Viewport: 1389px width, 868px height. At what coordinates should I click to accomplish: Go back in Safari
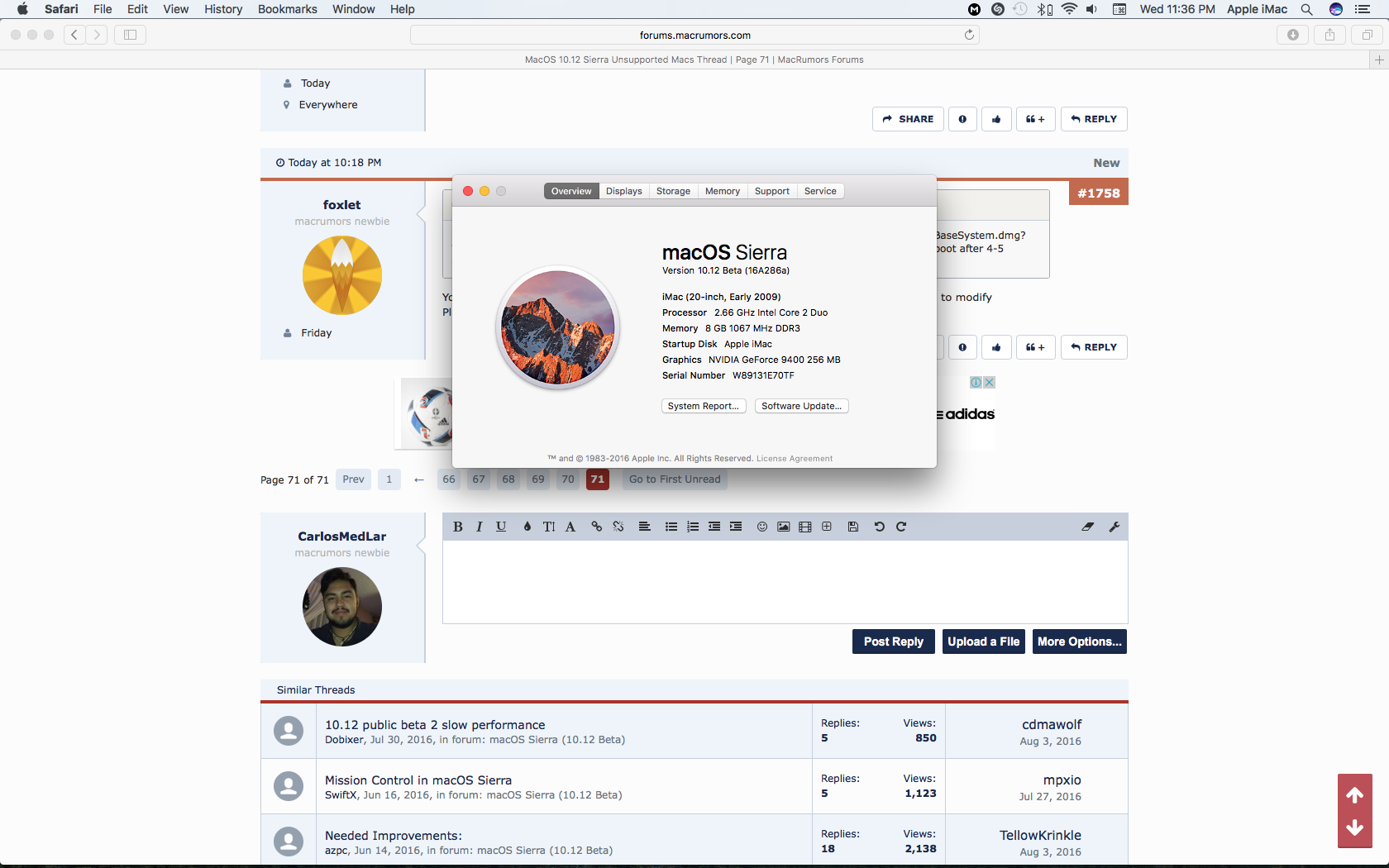point(74,35)
